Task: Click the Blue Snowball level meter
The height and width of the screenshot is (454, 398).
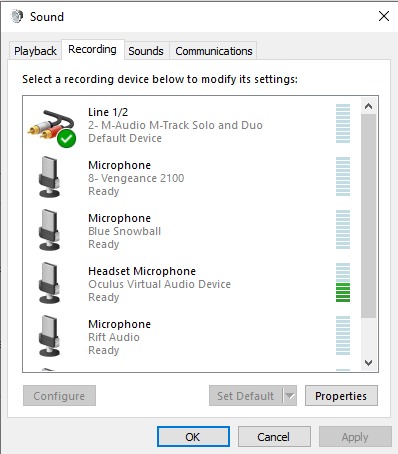Action: coord(343,229)
